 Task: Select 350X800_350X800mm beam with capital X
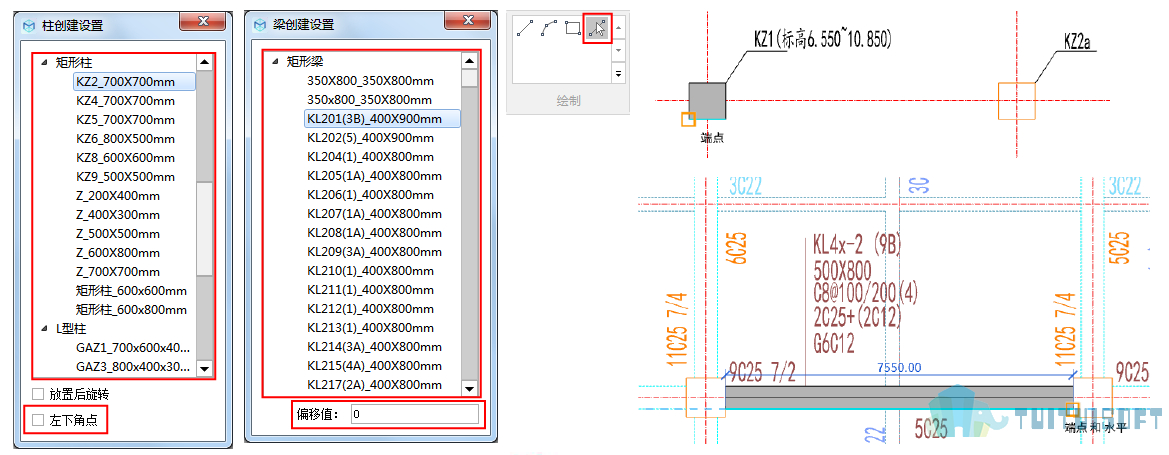coord(370,81)
